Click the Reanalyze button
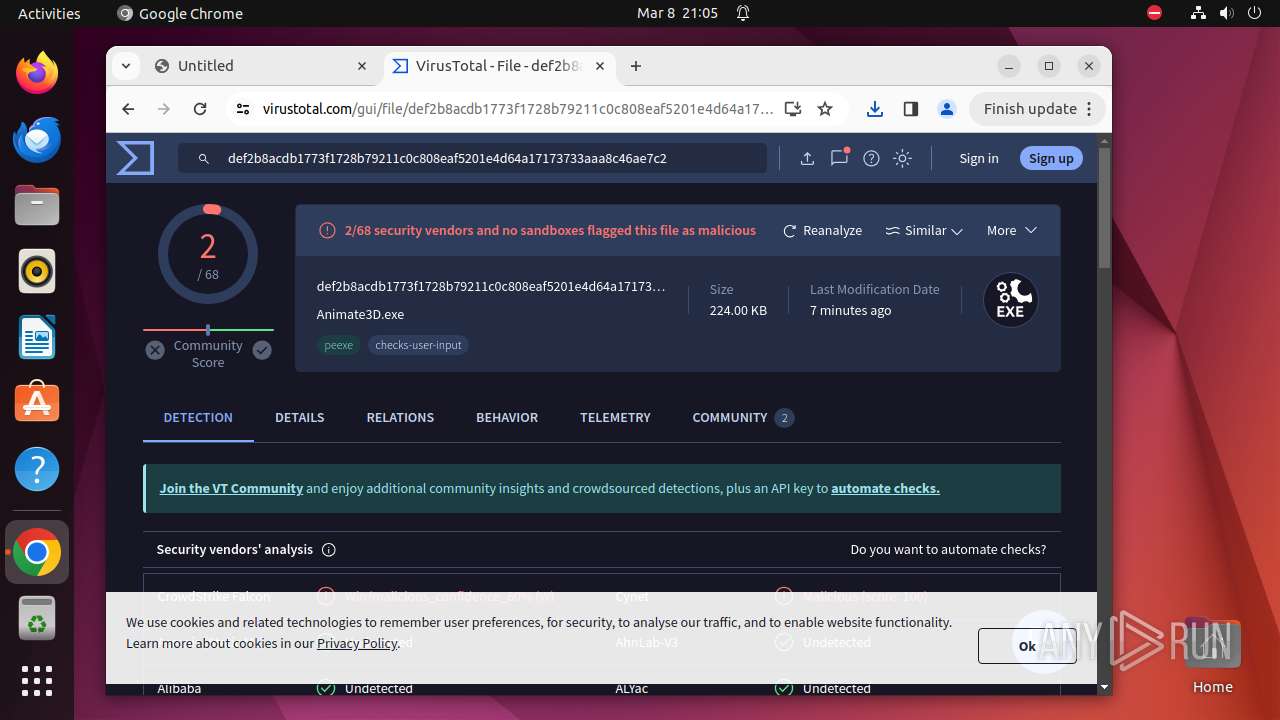Image resolution: width=1280 pixels, height=720 pixels. pyautogui.click(x=822, y=230)
